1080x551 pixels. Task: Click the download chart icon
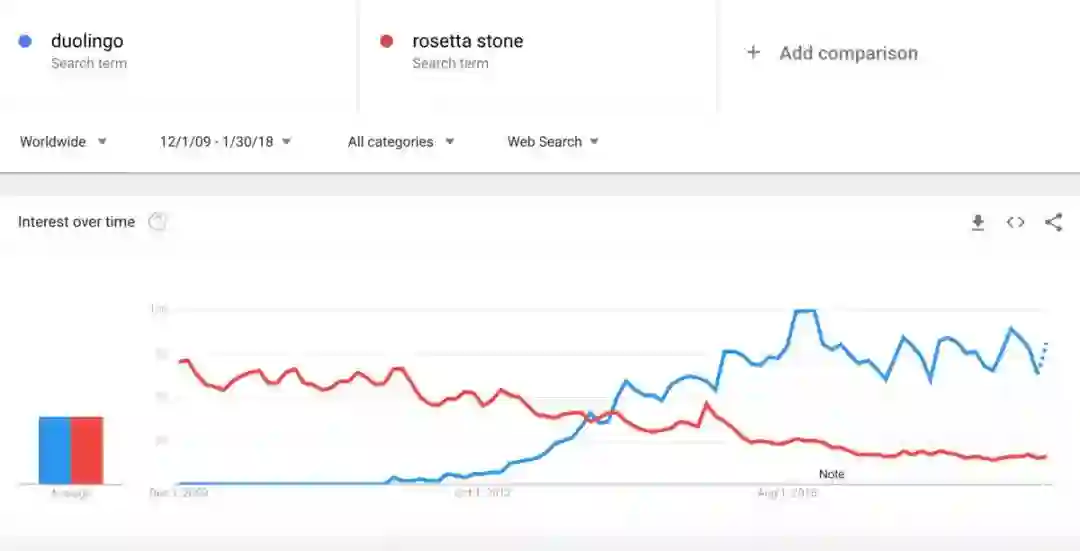[x=978, y=222]
